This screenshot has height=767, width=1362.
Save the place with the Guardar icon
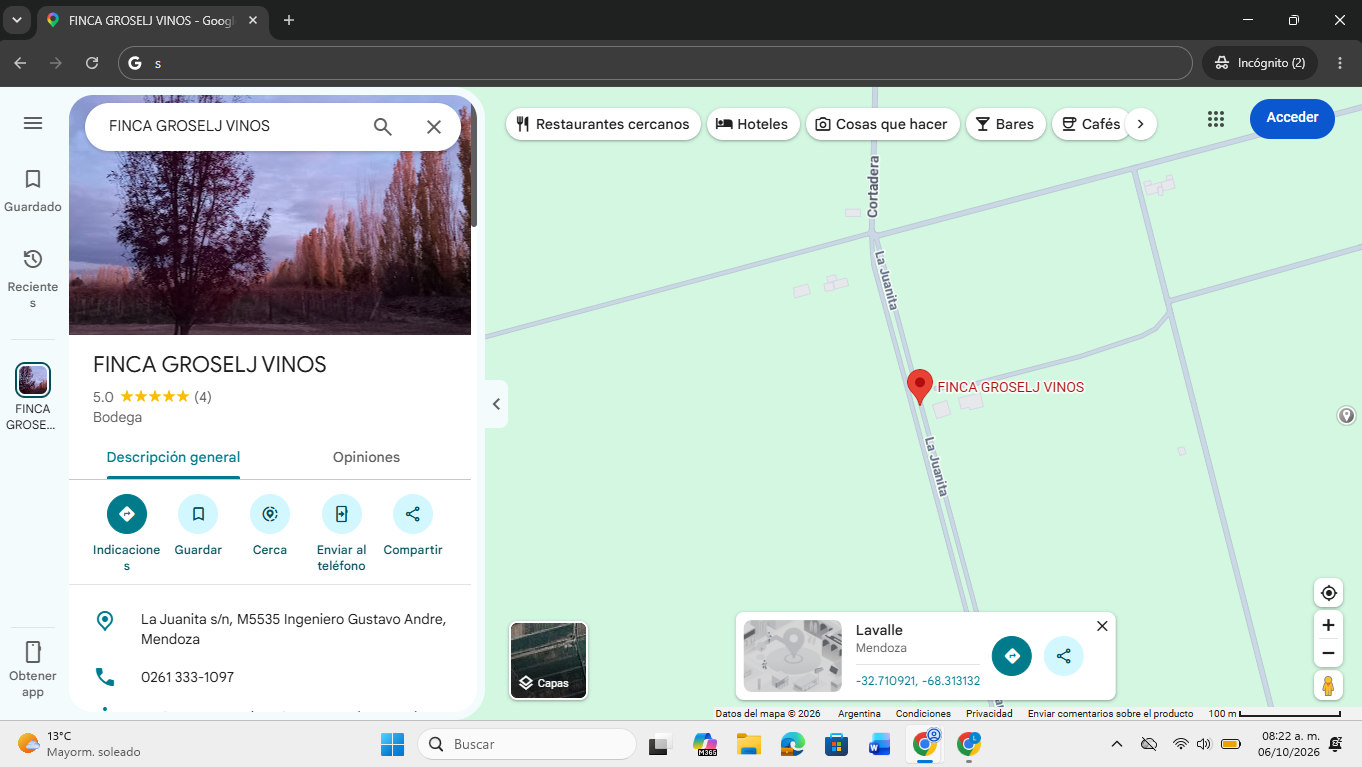click(198, 514)
